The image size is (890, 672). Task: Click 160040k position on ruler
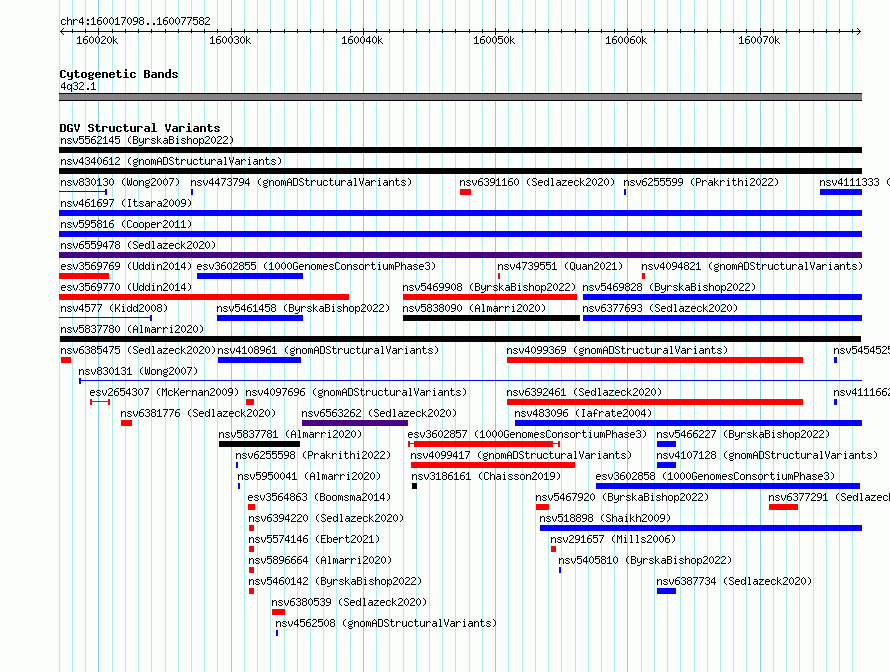pyautogui.click(x=362, y=40)
